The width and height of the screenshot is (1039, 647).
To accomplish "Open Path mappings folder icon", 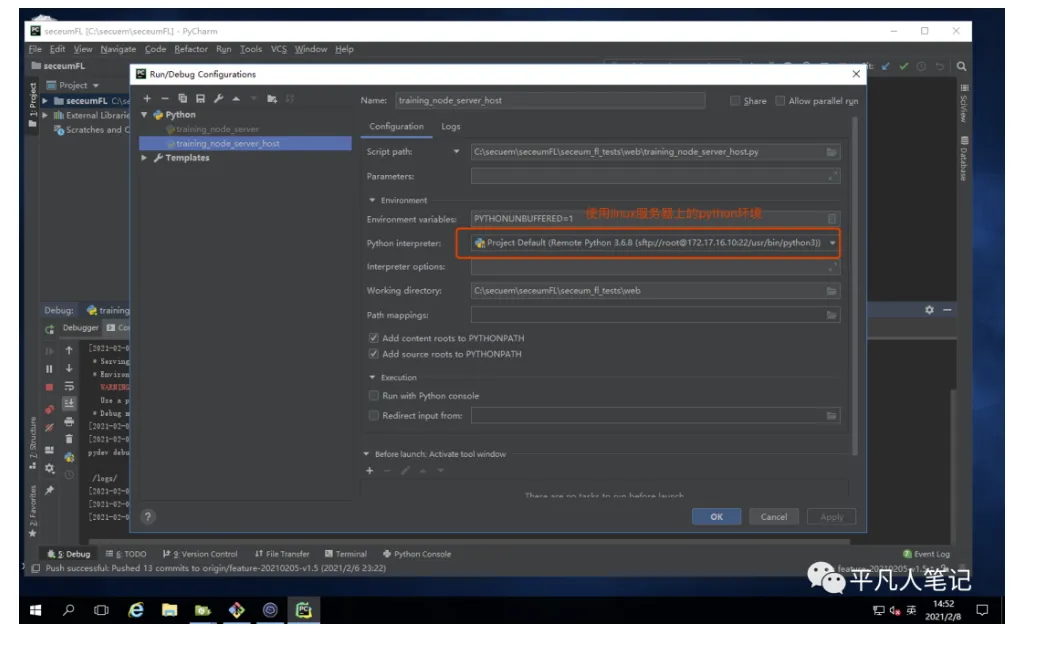I will click(x=832, y=316).
